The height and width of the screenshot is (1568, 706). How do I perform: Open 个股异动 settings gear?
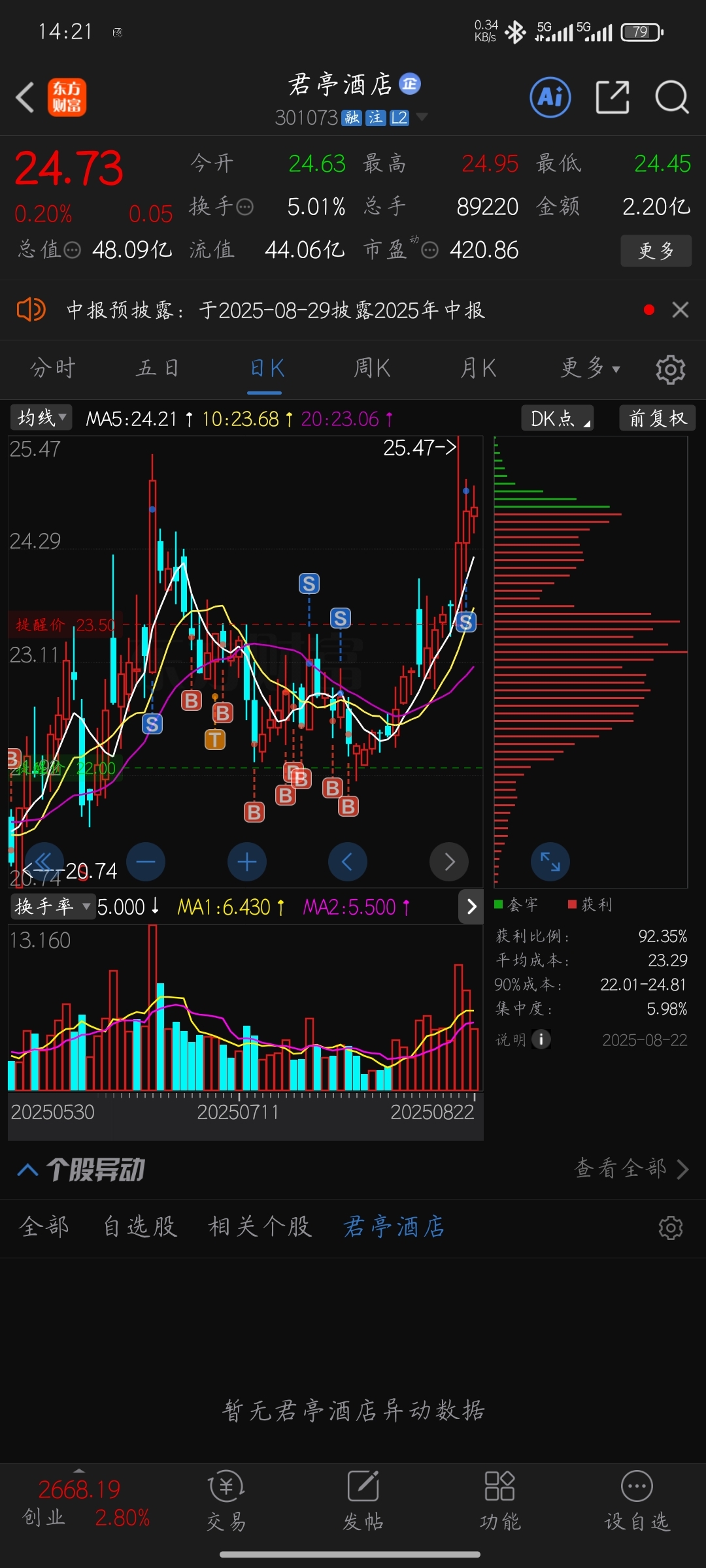(x=670, y=1228)
